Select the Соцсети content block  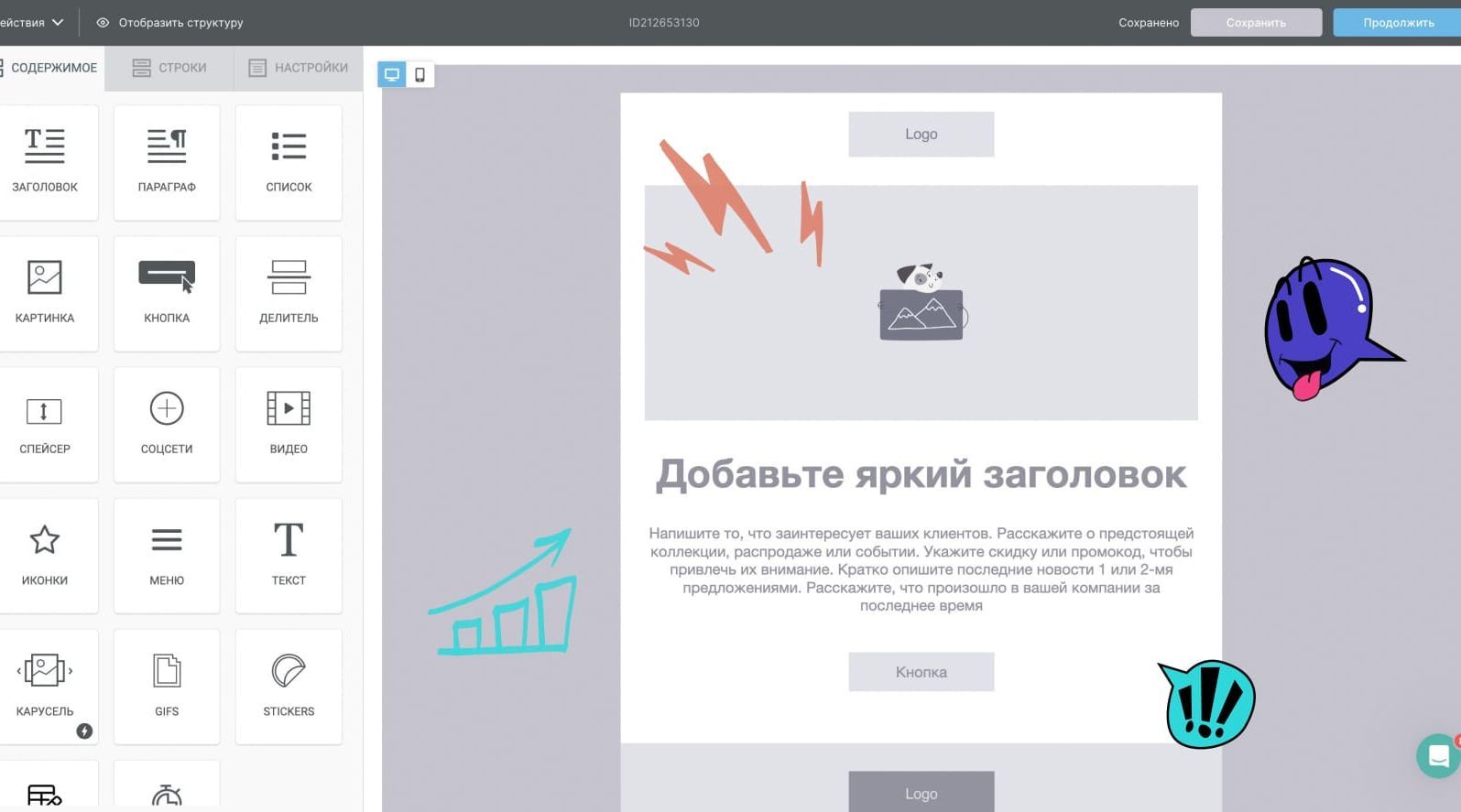point(167,424)
